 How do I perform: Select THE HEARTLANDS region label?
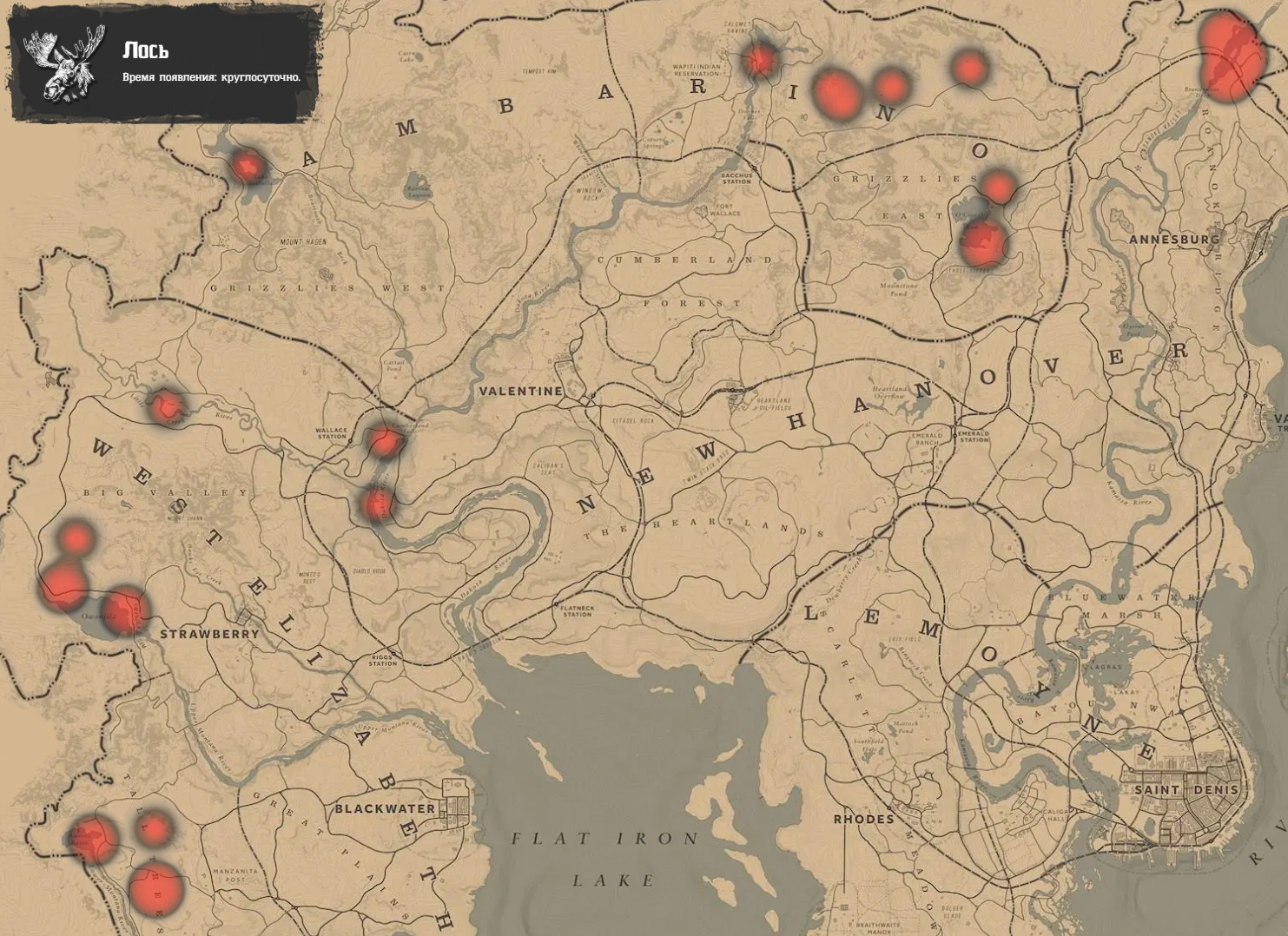pos(704,529)
